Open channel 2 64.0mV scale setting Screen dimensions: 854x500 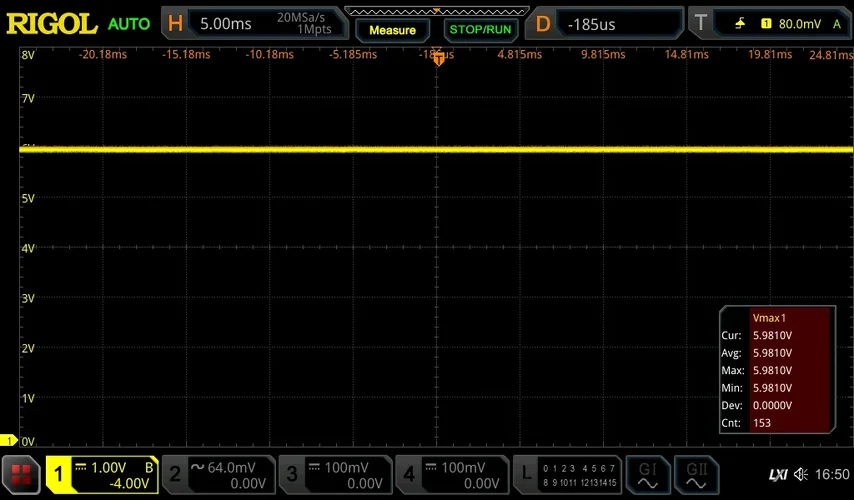[x=231, y=467]
